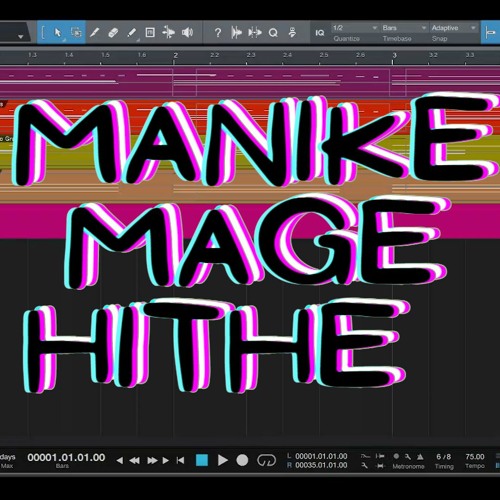Open the question mark help icon

[x=218, y=32]
